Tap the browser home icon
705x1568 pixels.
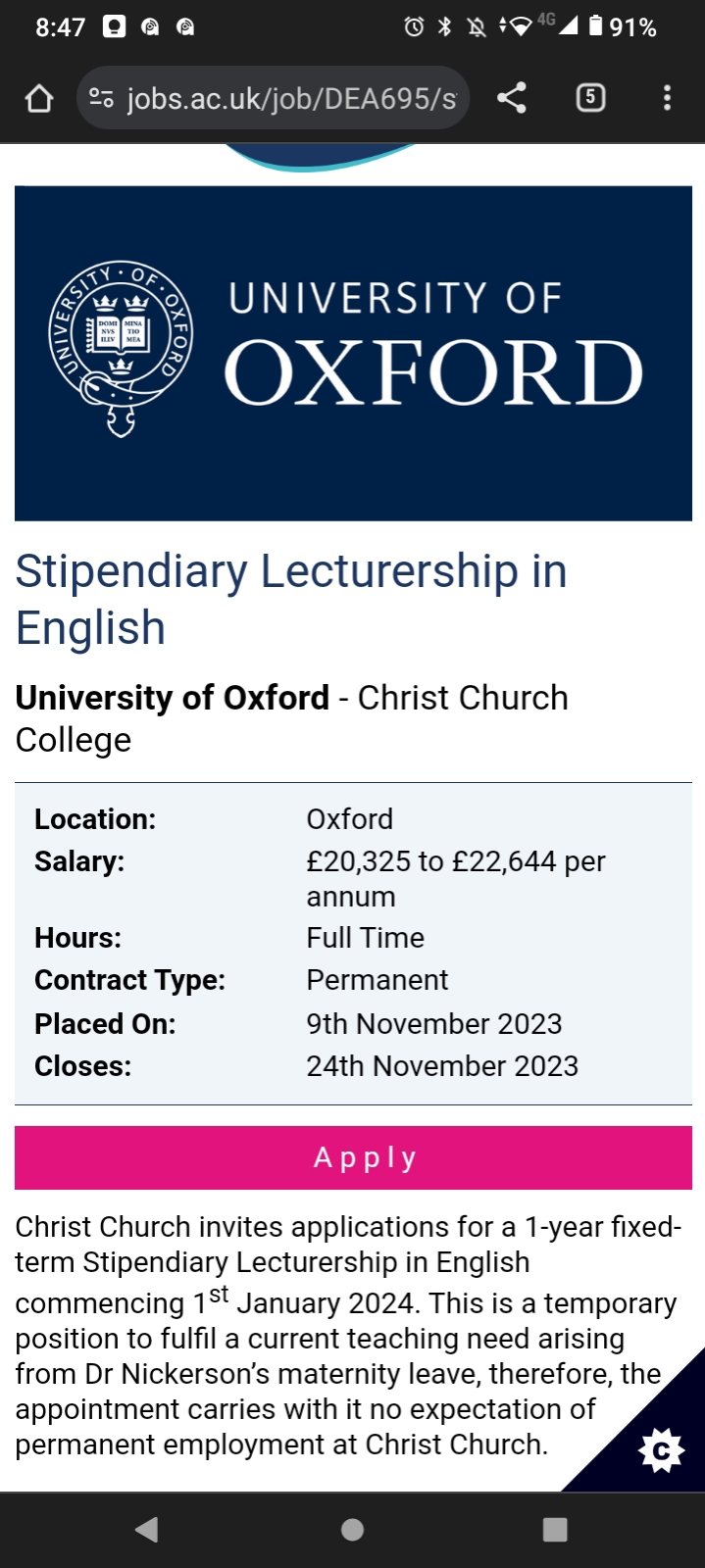39,98
